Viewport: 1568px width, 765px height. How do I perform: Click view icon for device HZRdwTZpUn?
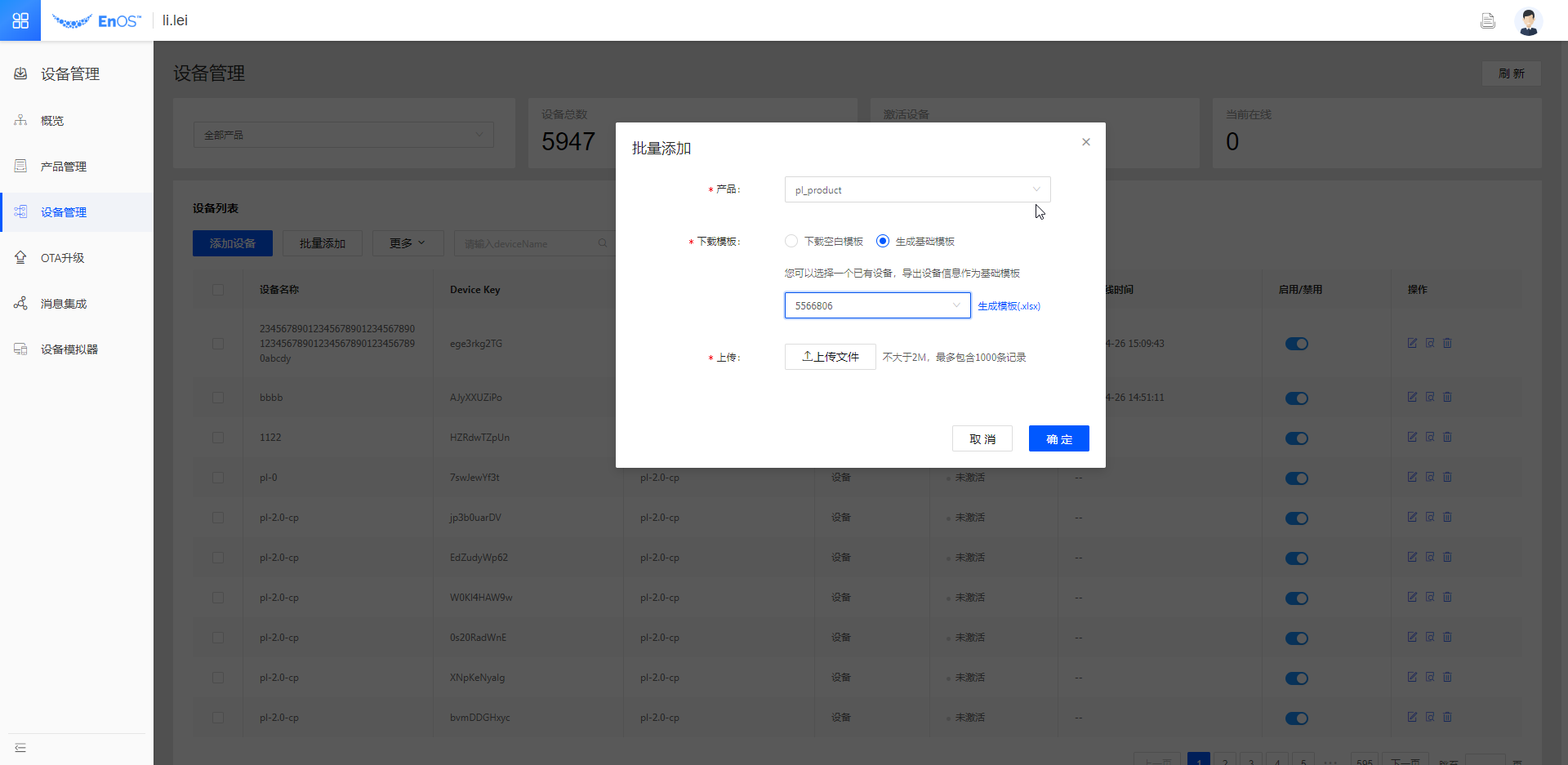(x=1430, y=437)
